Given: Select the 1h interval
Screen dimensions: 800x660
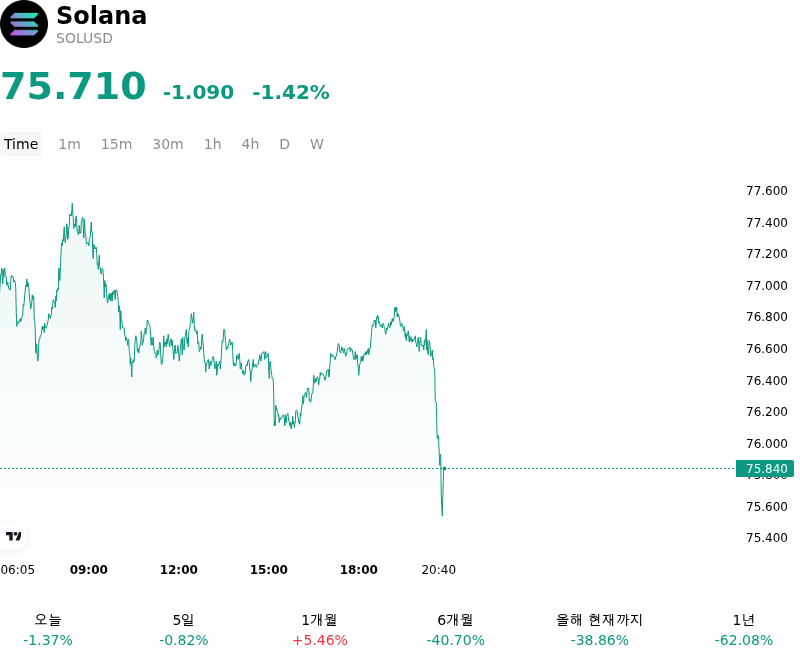Looking at the screenshot, I should click(x=213, y=144).
